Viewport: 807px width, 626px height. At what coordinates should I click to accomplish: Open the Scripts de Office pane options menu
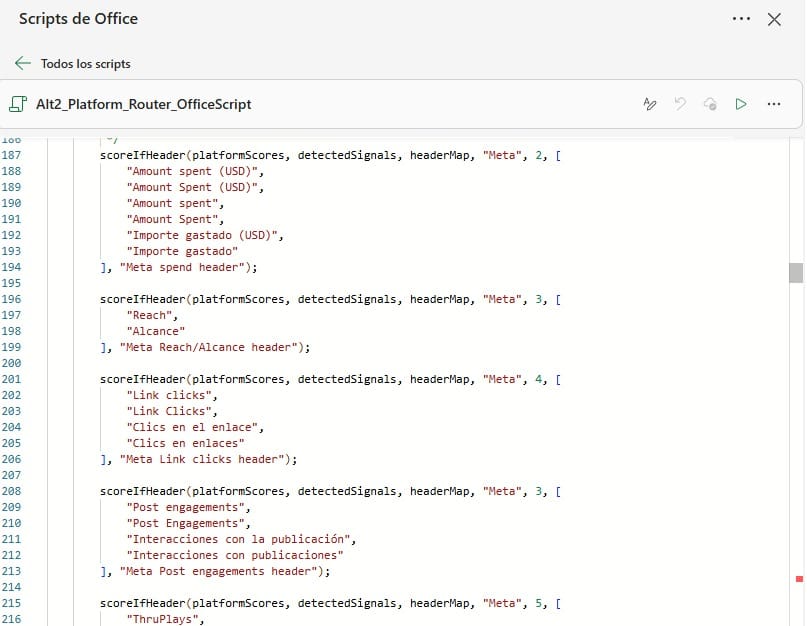click(x=741, y=19)
